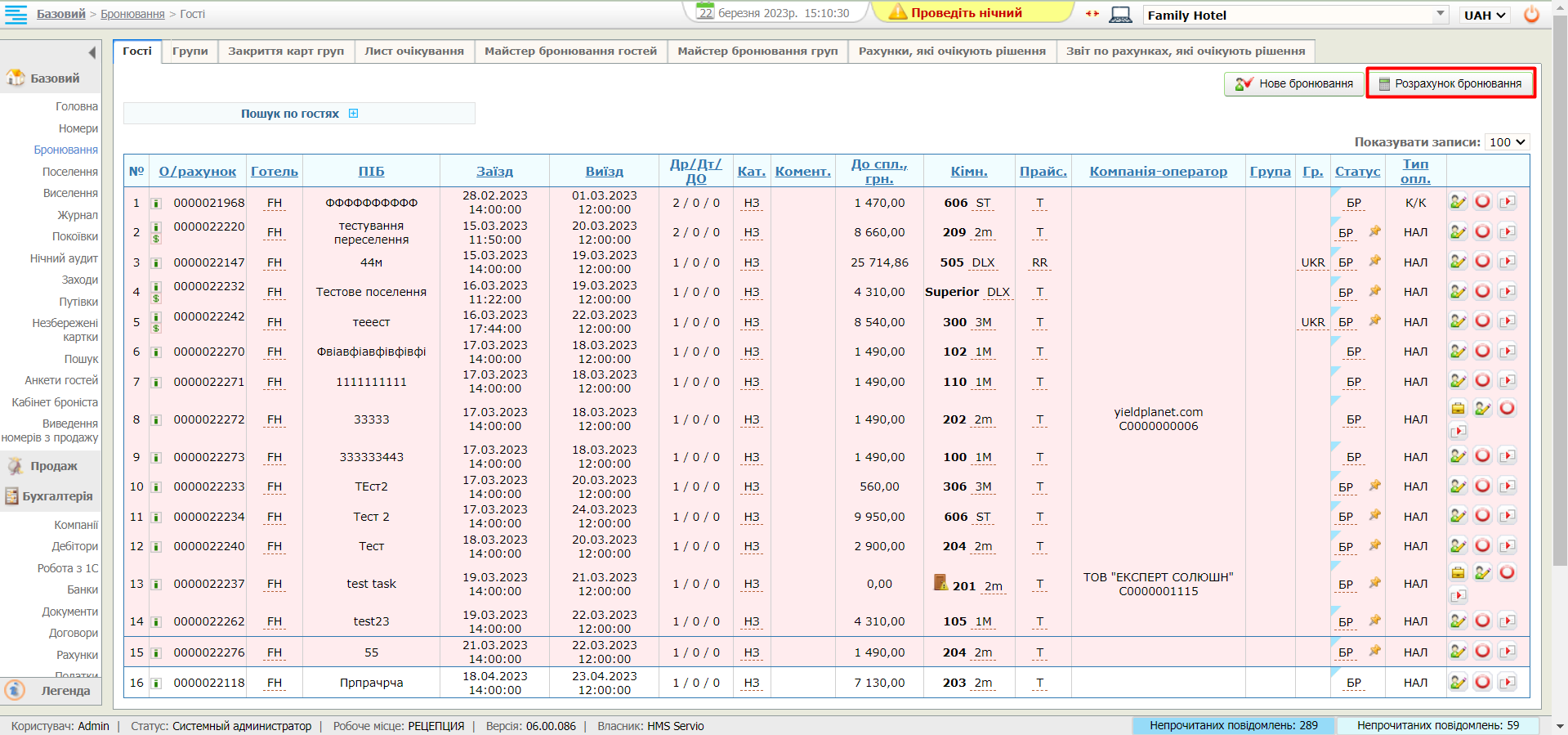Collapse the left sidebar with arrow
1568x735 pixels.
pos(92,53)
